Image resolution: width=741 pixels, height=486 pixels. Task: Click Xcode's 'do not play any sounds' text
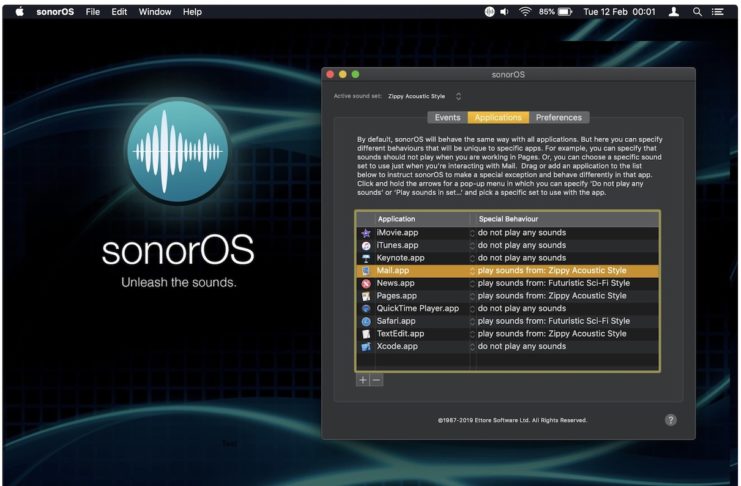coord(522,347)
